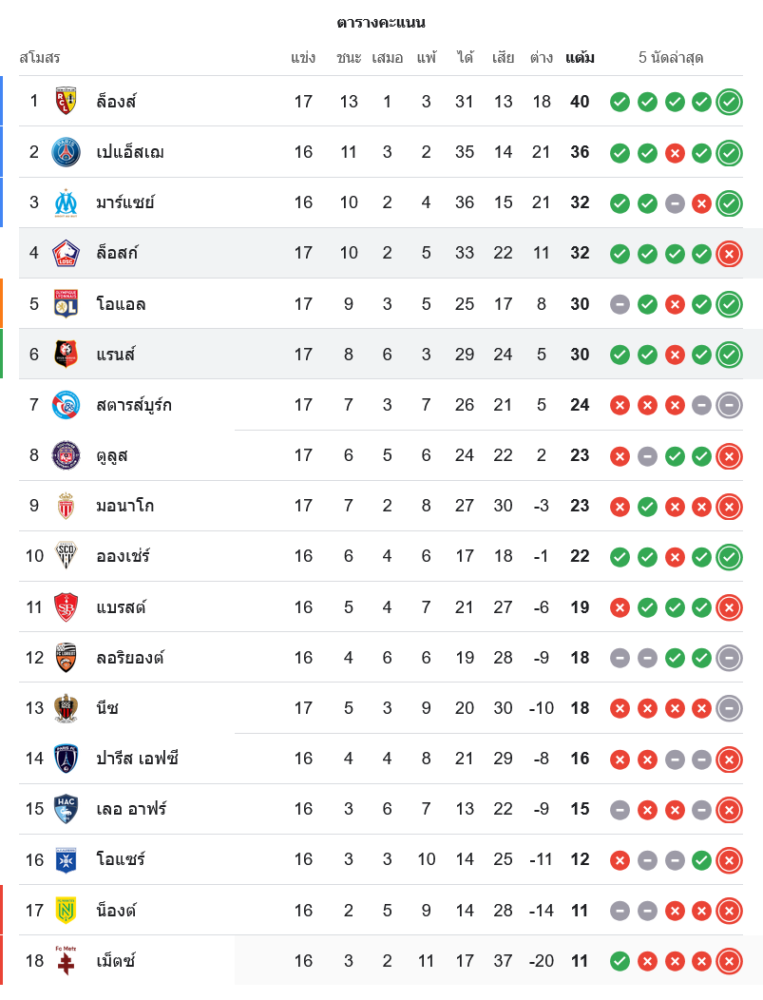The height and width of the screenshot is (1000, 763).
Task: Click the Metz club crest
Action: click(66, 960)
